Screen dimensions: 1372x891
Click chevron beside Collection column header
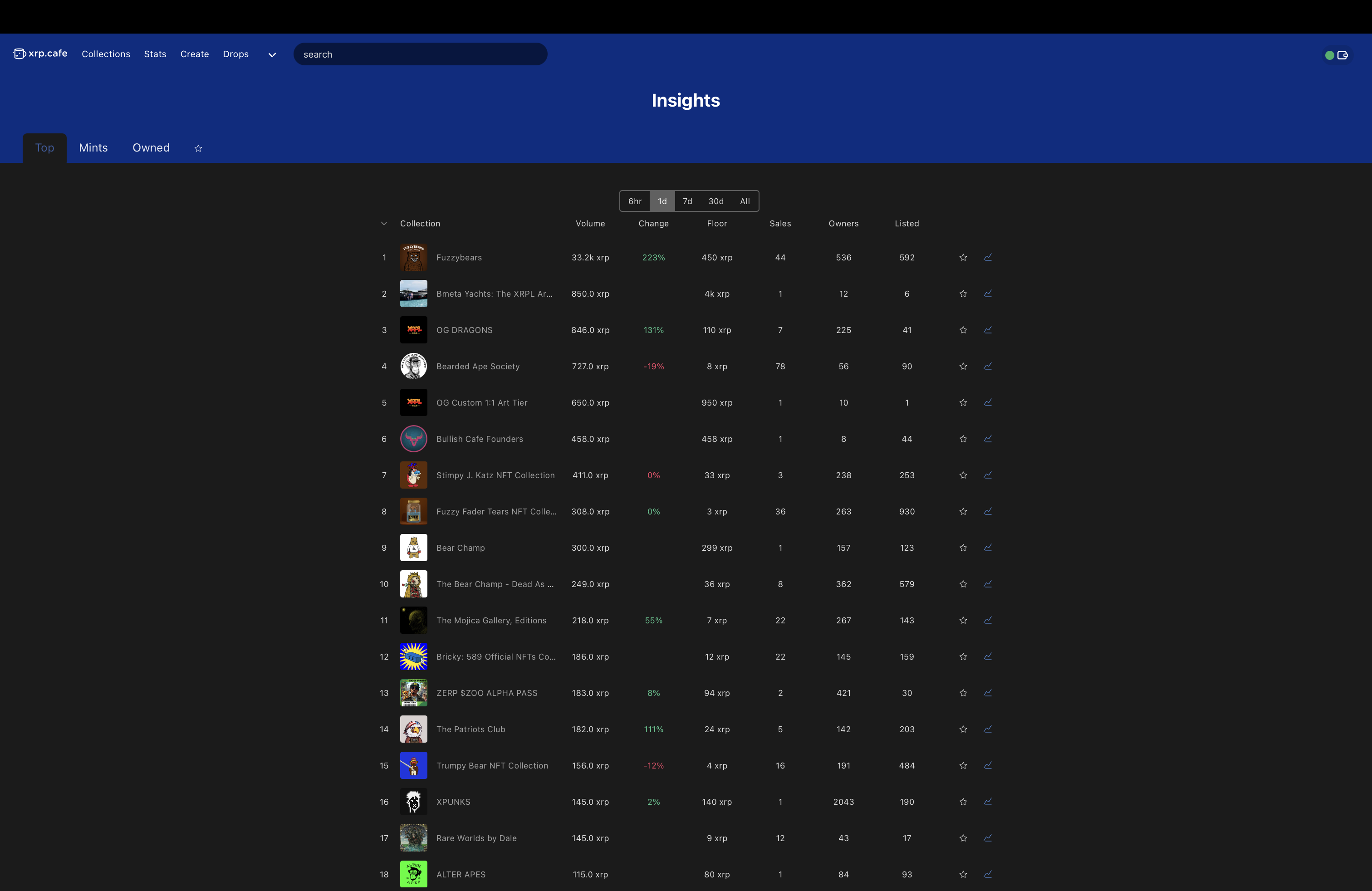point(384,224)
